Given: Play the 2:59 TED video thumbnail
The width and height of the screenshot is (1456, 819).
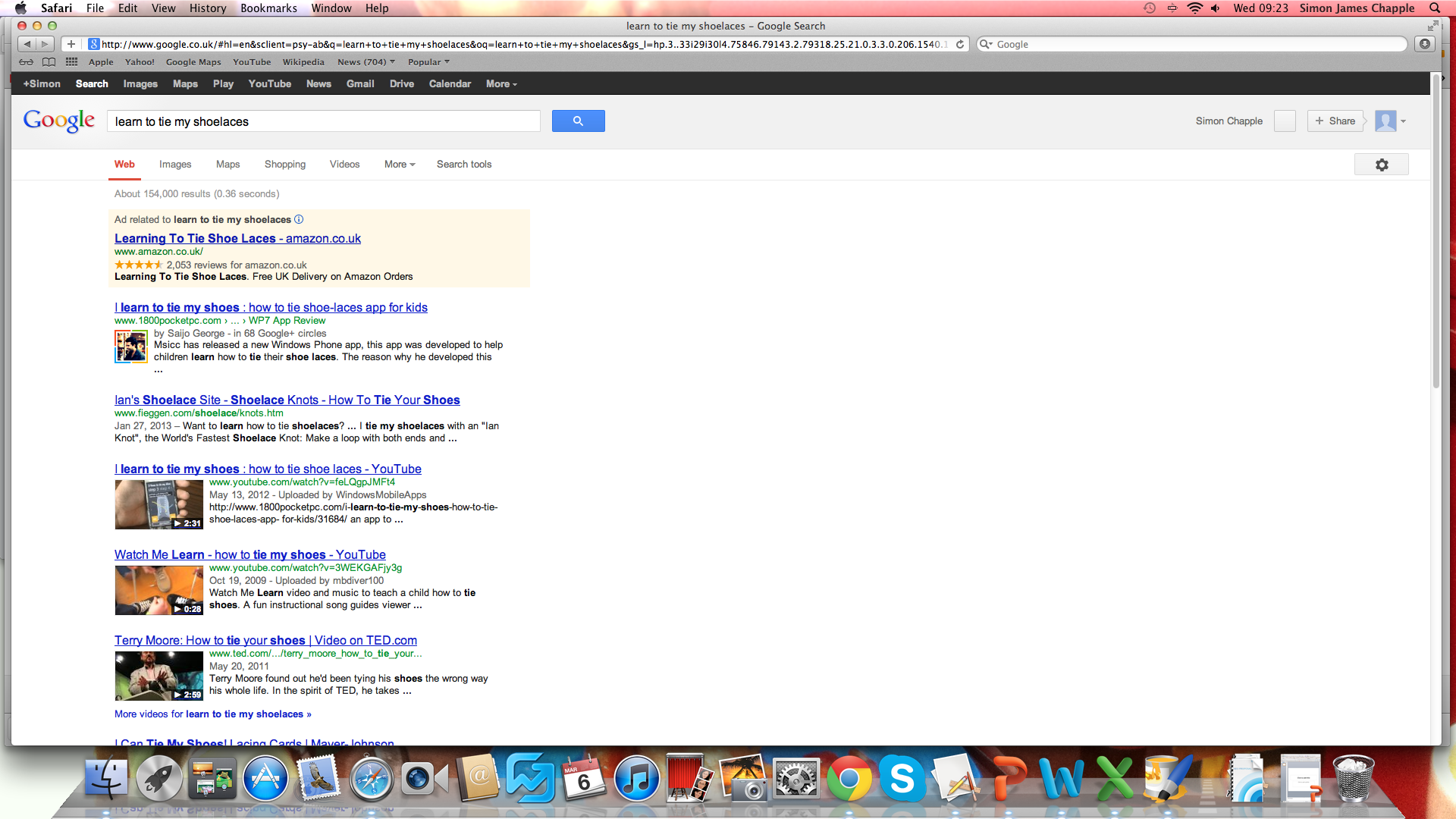Looking at the screenshot, I should pyautogui.click(x=159, y=676).
